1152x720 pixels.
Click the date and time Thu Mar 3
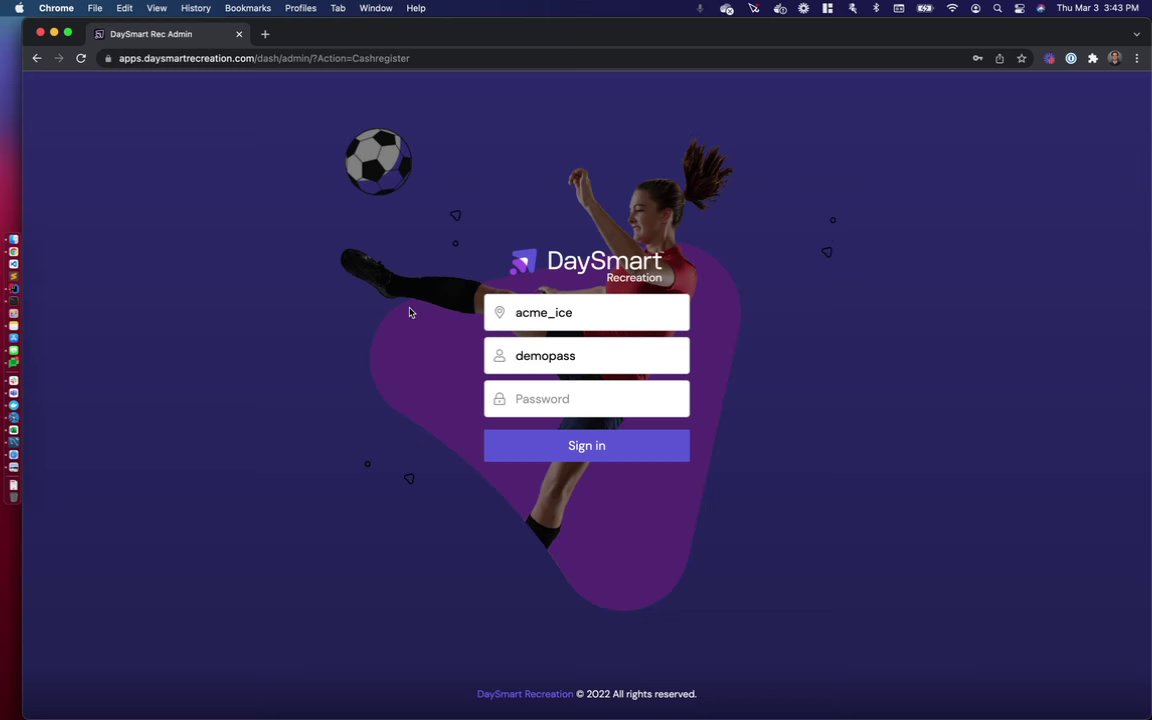click(x=1098, y=8)
